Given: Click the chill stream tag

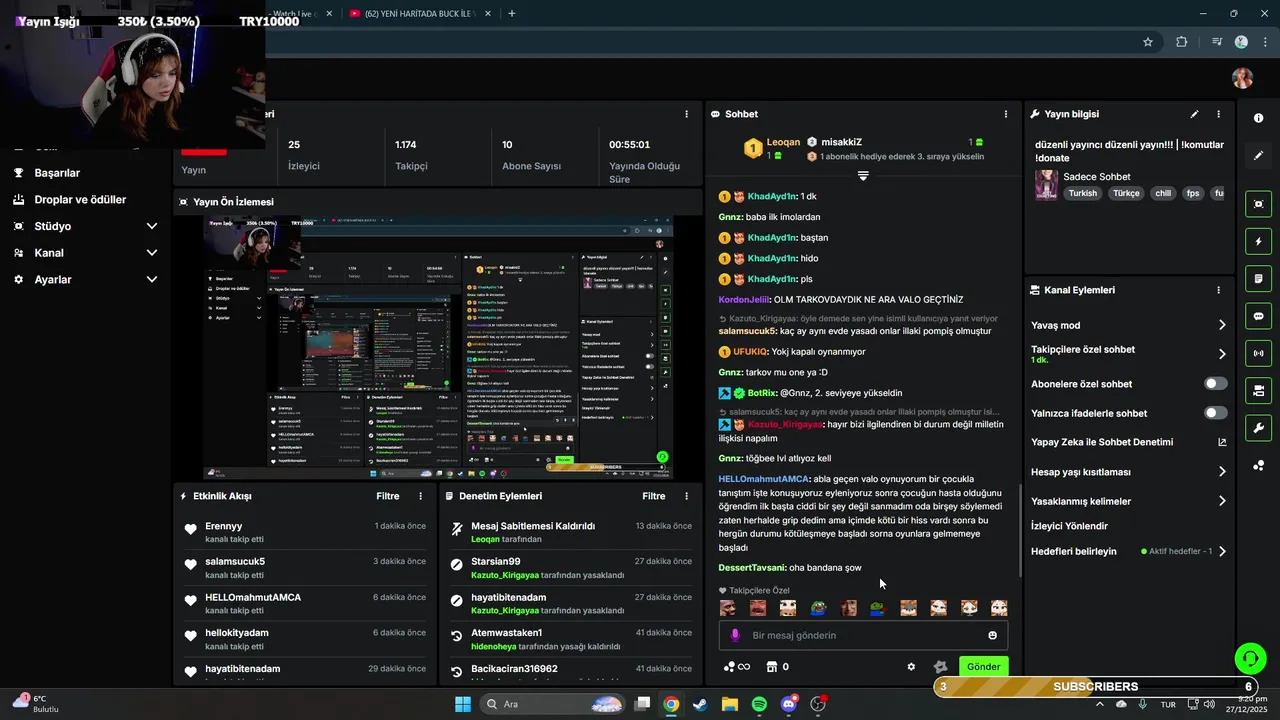Looking at the screenshot, I should coord(1162,193).
